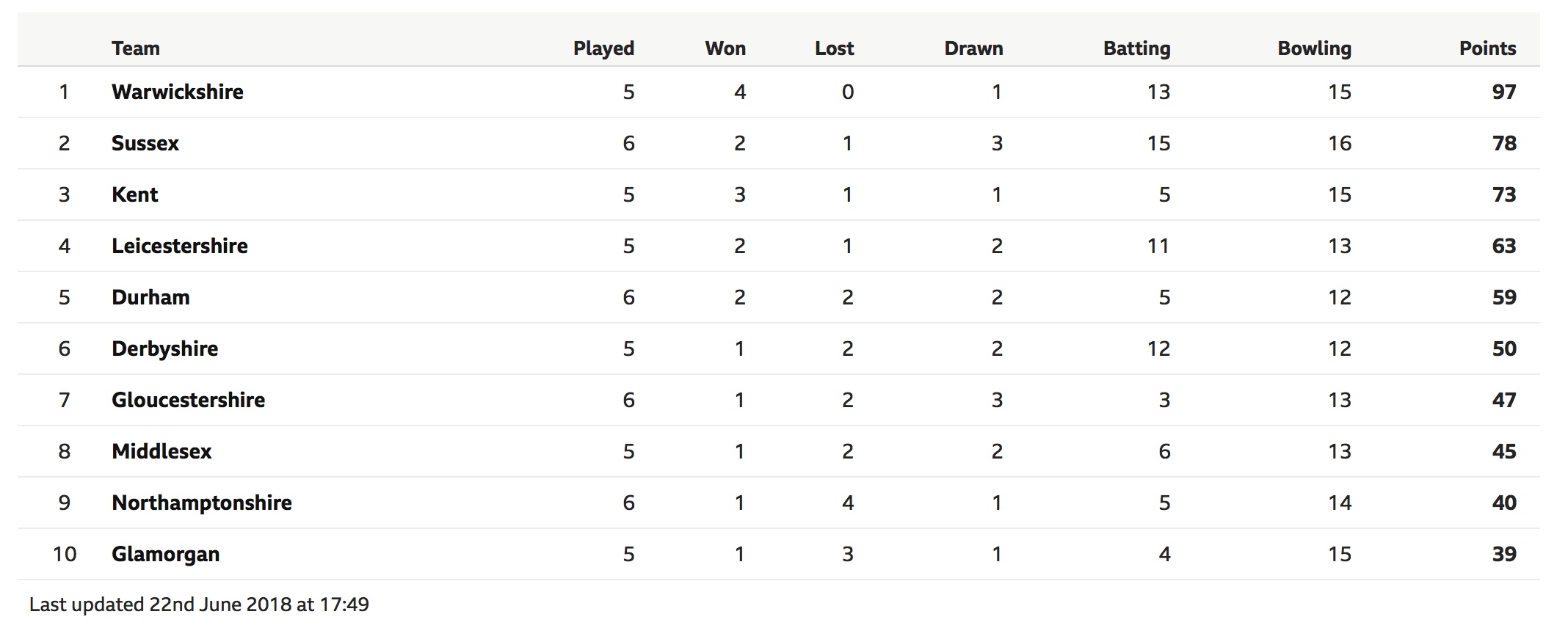This screenshot has width=1568, height=628.
Task: Click the Derbyshire team name
Action: click(164, 348)
